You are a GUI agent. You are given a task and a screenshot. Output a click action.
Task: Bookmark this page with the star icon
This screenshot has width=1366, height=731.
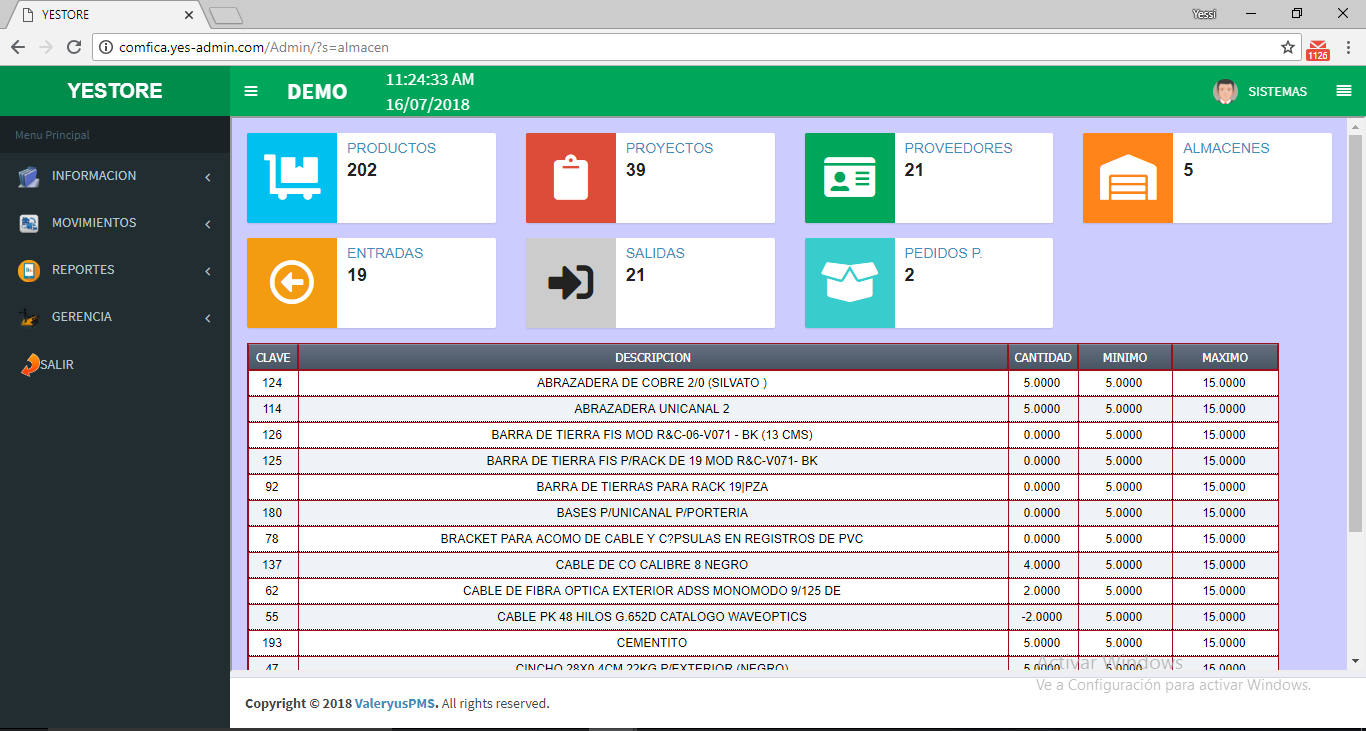tap(1288, 47)
